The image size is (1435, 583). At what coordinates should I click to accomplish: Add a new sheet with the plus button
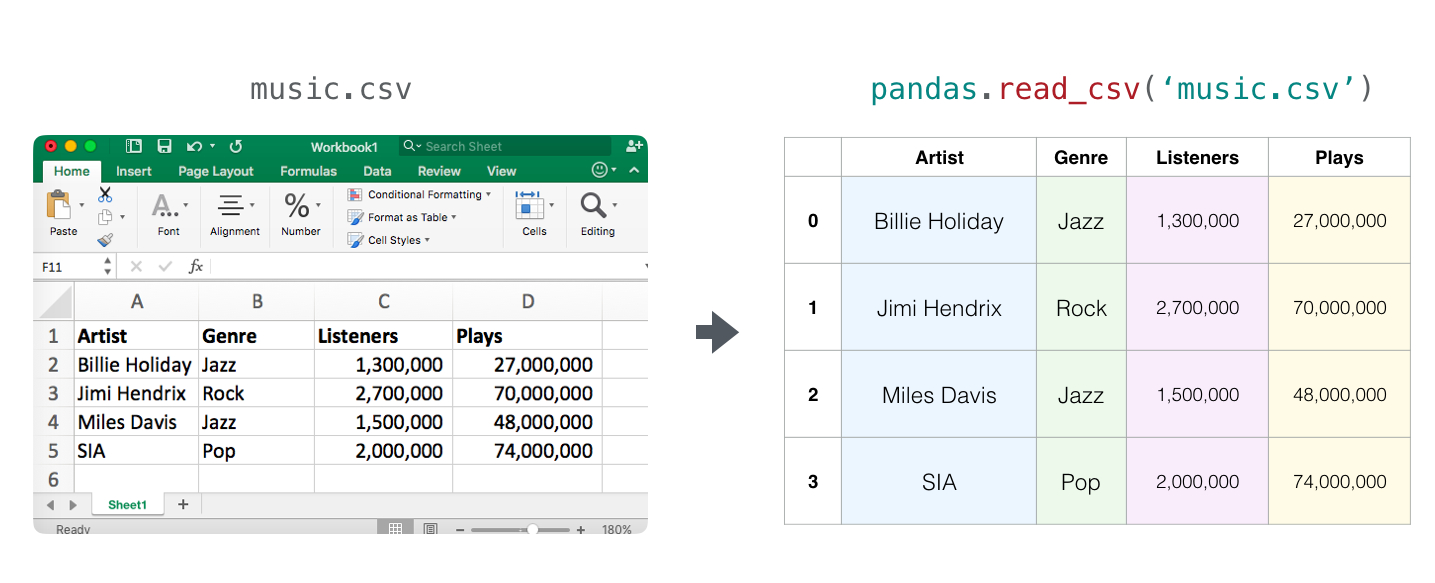tap(183, 504)
